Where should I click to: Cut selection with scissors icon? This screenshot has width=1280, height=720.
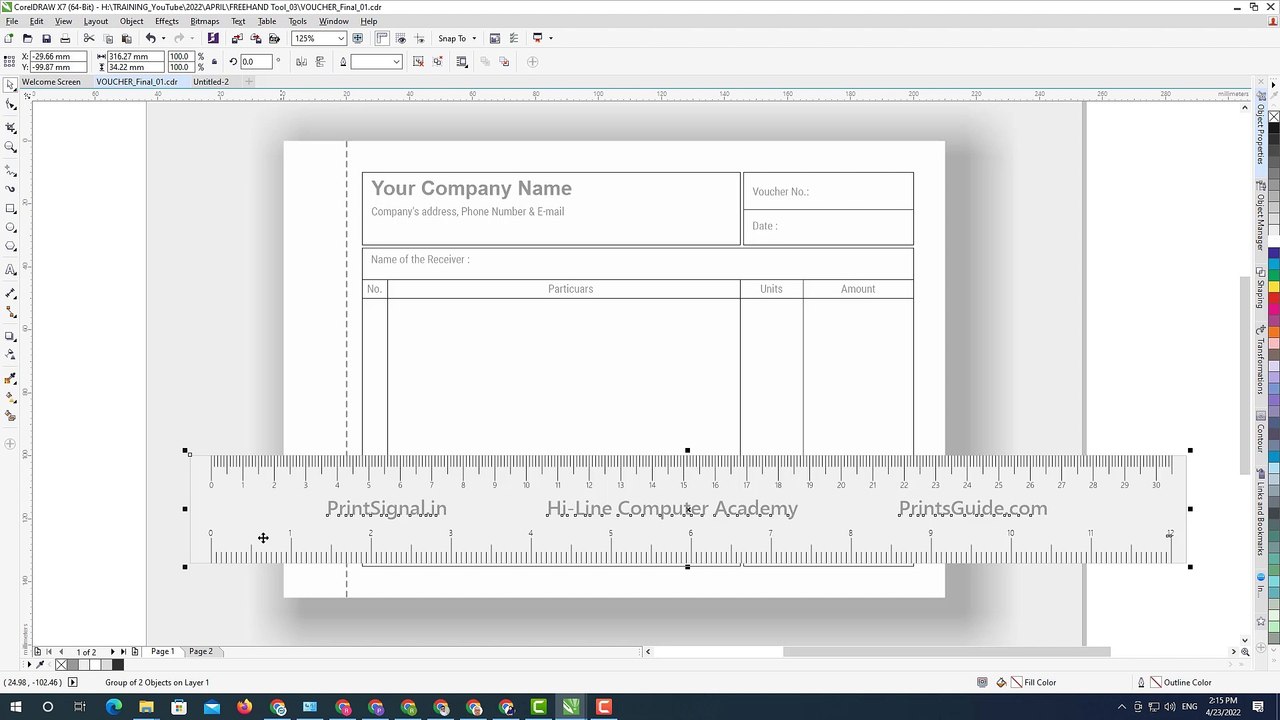click(x=89, y=38)
